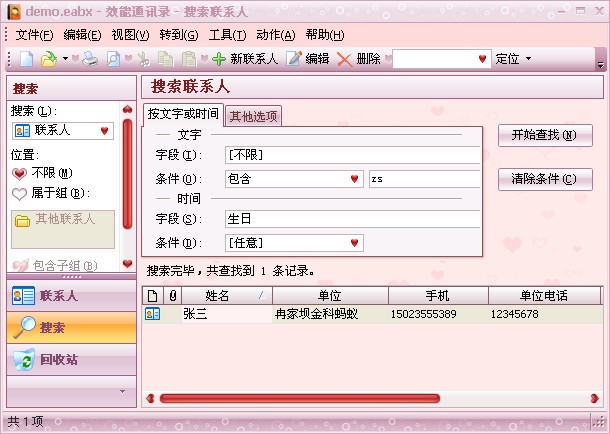The height and width of the screenshot is (434, 610).
Task: Click the new document toolbar icon
Action: pos(27,59)
